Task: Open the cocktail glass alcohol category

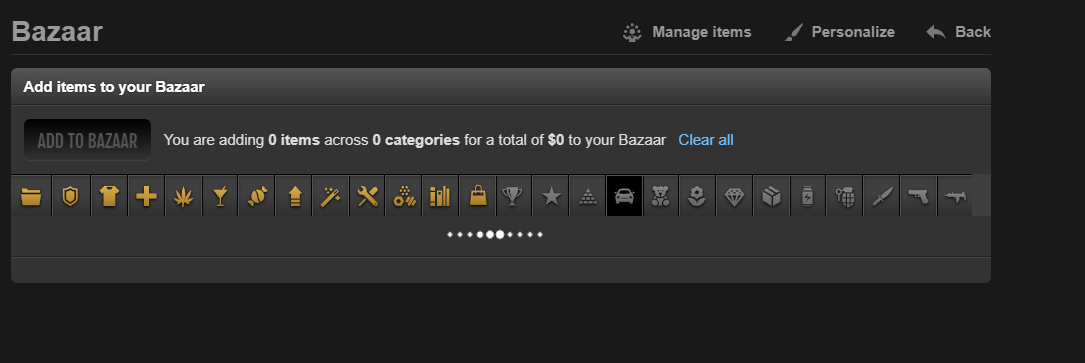Action: [x=220, y=196]
